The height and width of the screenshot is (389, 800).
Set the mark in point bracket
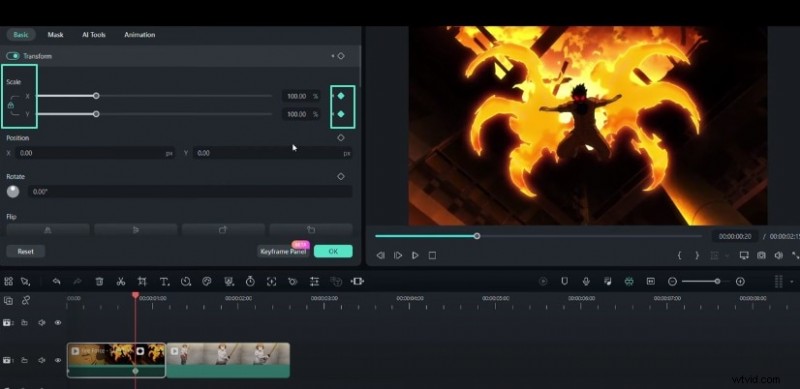tap(680, 255)
